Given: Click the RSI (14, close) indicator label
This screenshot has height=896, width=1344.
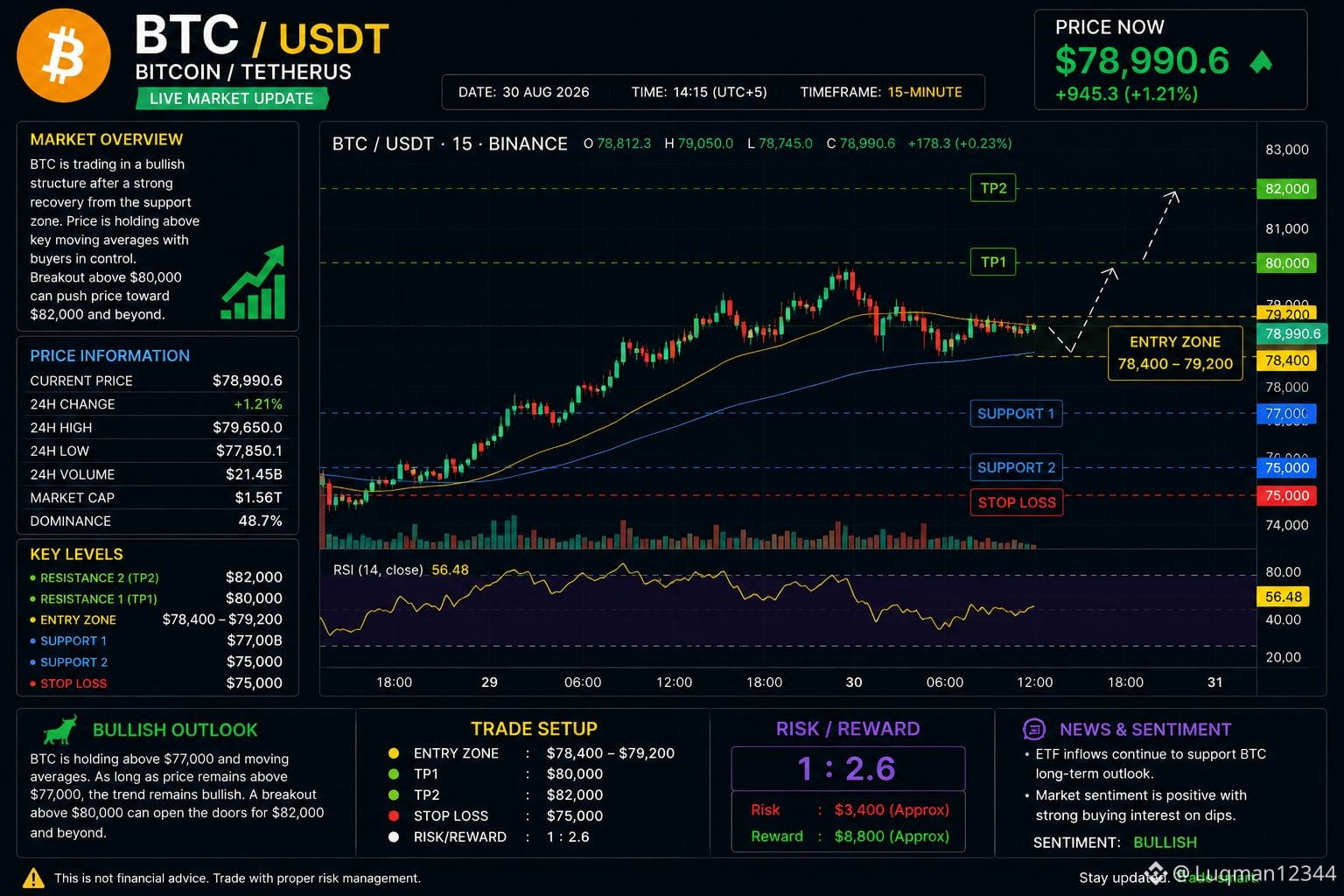Looking at the screenshot, I should click(378, 570).
